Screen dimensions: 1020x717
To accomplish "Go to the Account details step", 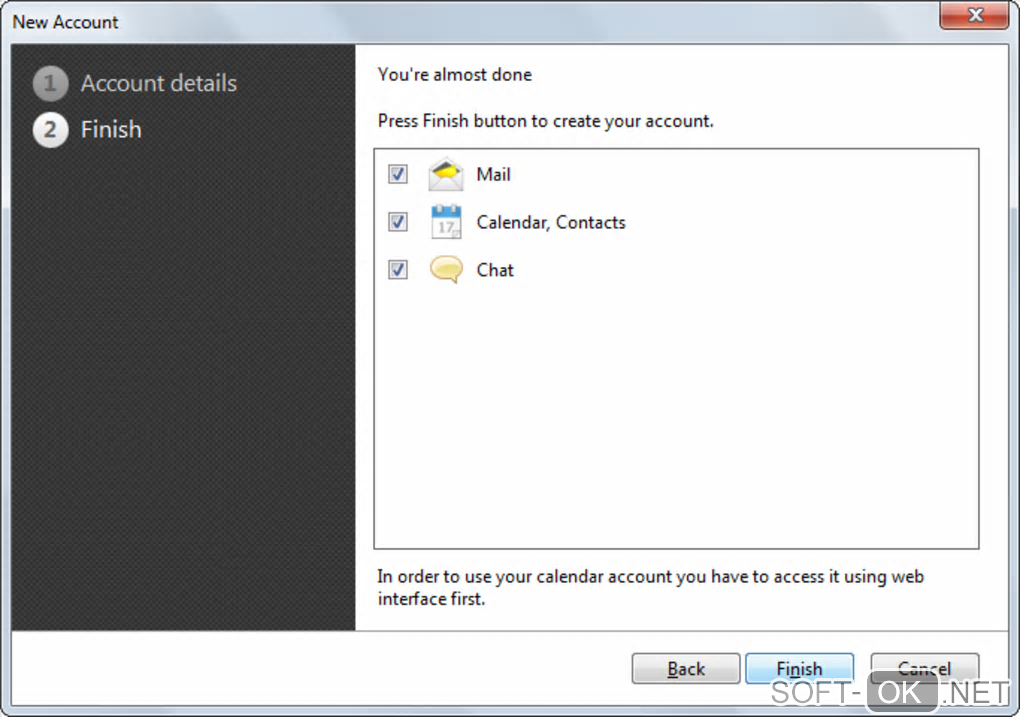I will (x=158, y=84).
